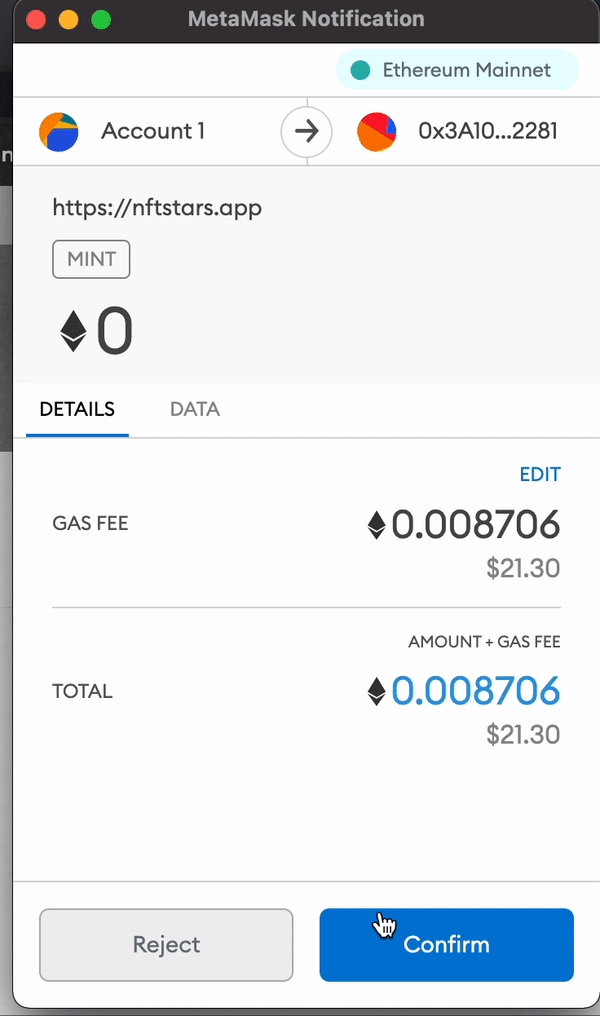The height and width of the screenshot is (1016, 600).
Task: Click the large Ethereum diamond beside 0
Action: [x=74, y=331]
